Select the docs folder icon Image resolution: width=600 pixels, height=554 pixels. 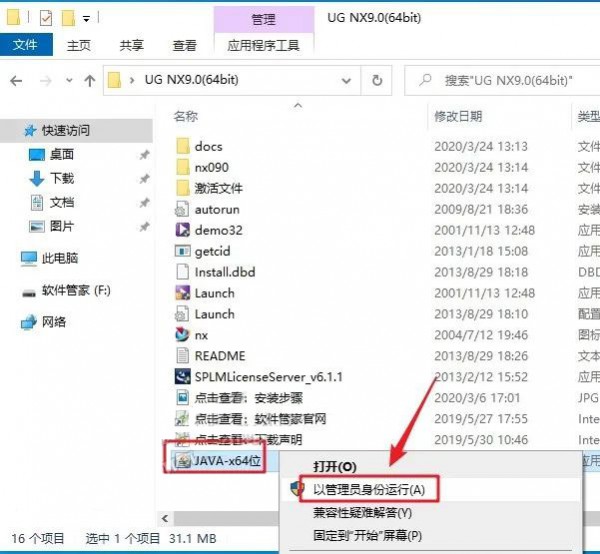click(x=183, y=146)
